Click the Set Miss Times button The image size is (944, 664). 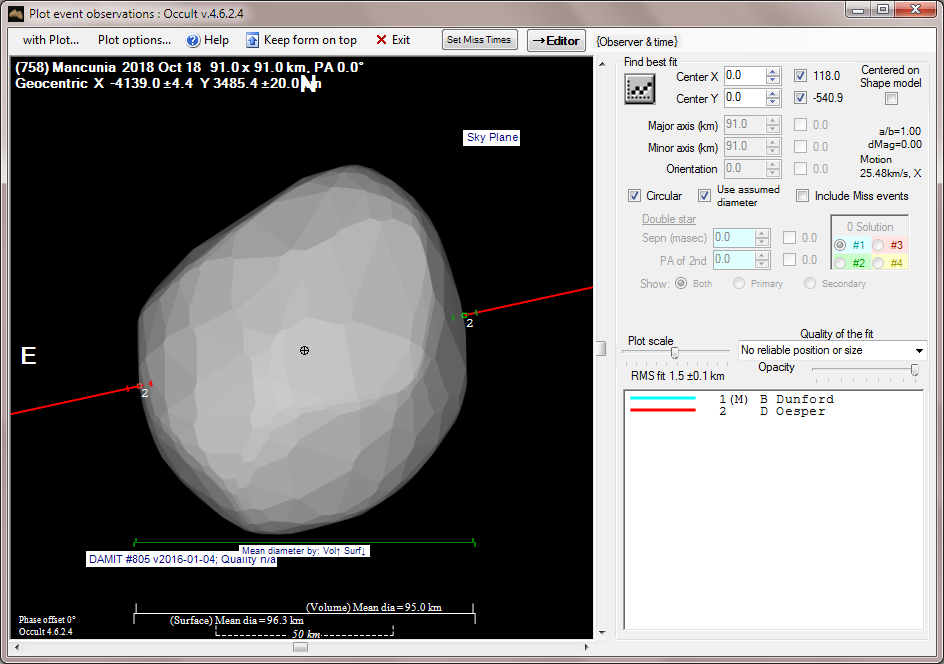[x=479, y=40]
